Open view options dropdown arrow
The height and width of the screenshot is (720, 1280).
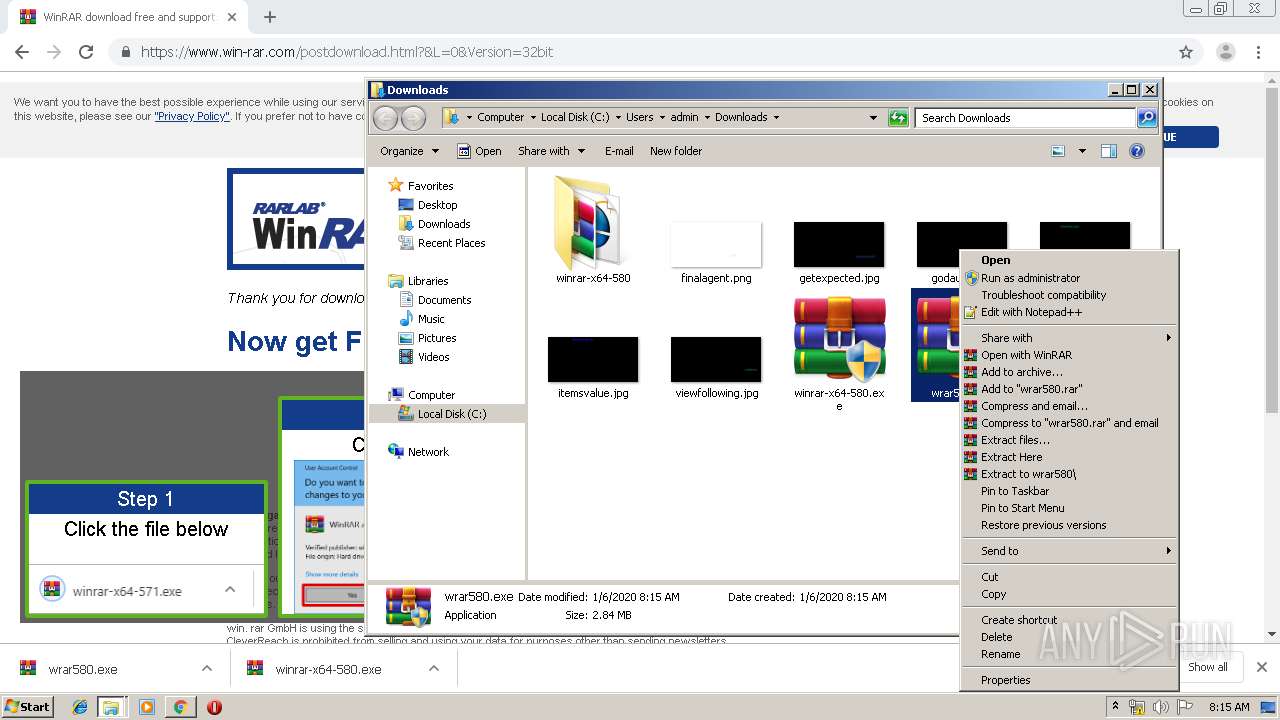click(x=1082, y=151)
